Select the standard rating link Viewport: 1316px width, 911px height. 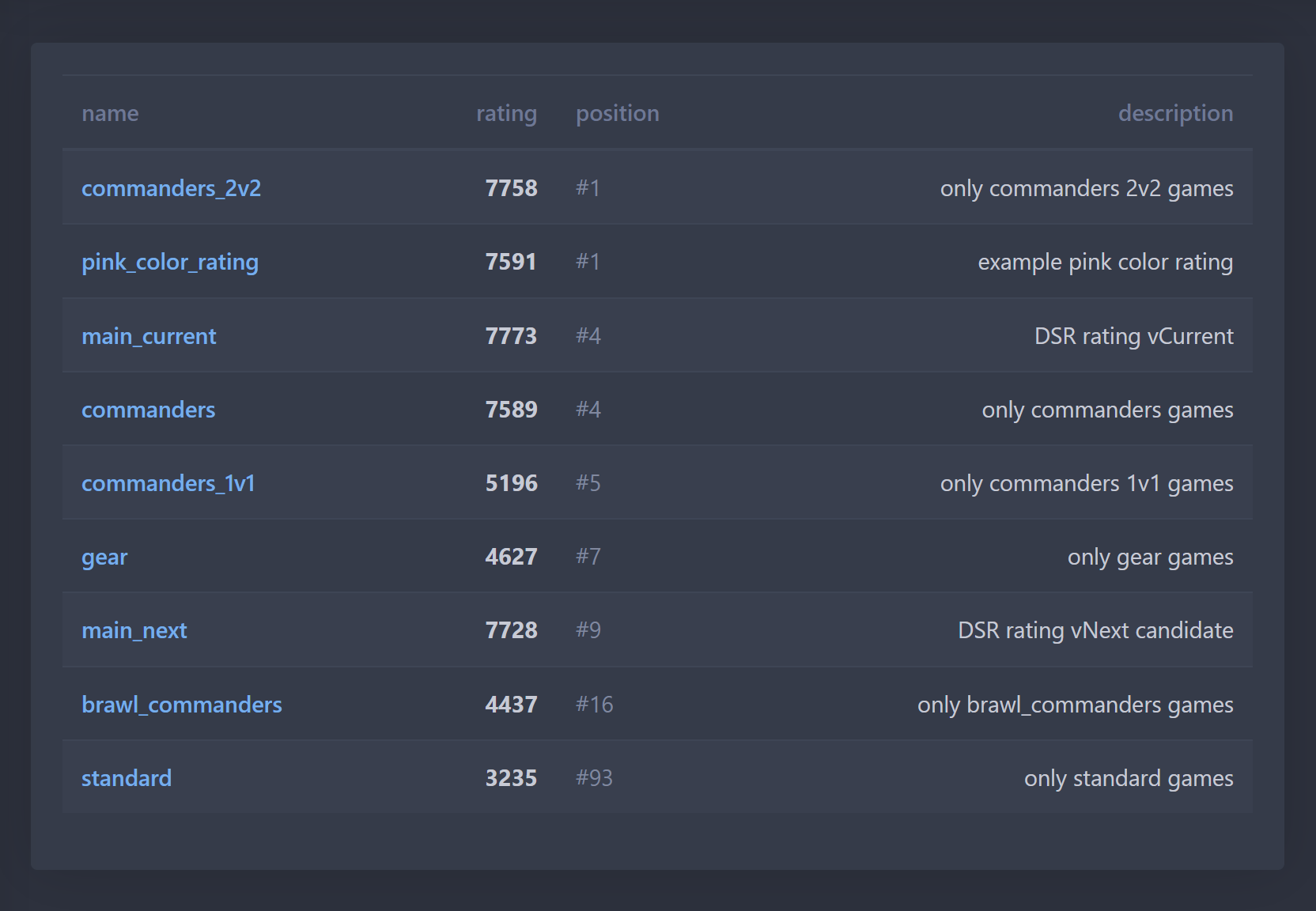[x=127, y=778]
